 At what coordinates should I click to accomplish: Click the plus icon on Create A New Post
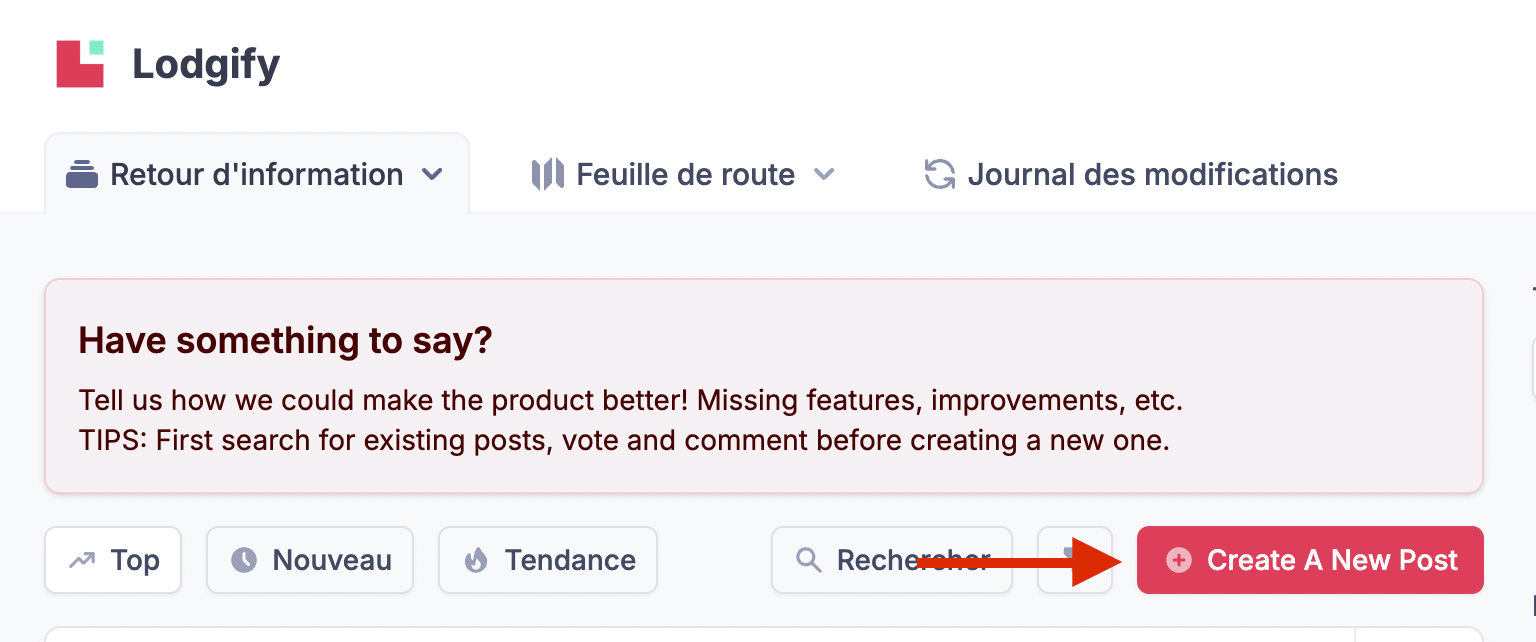click(1179, 560)
